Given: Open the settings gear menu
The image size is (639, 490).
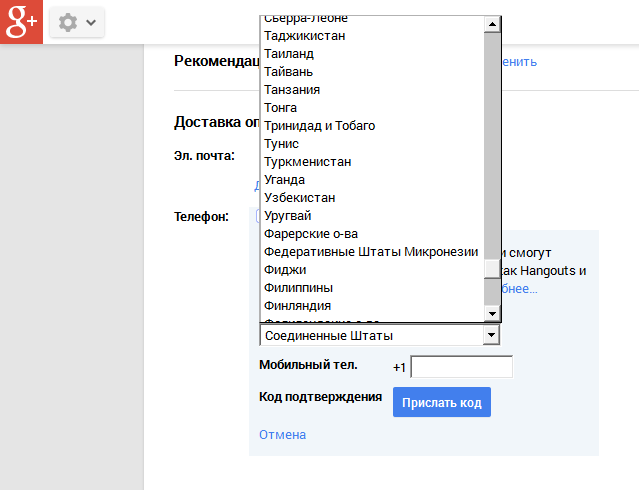Looking at the screenshot, I should point(77,22).
